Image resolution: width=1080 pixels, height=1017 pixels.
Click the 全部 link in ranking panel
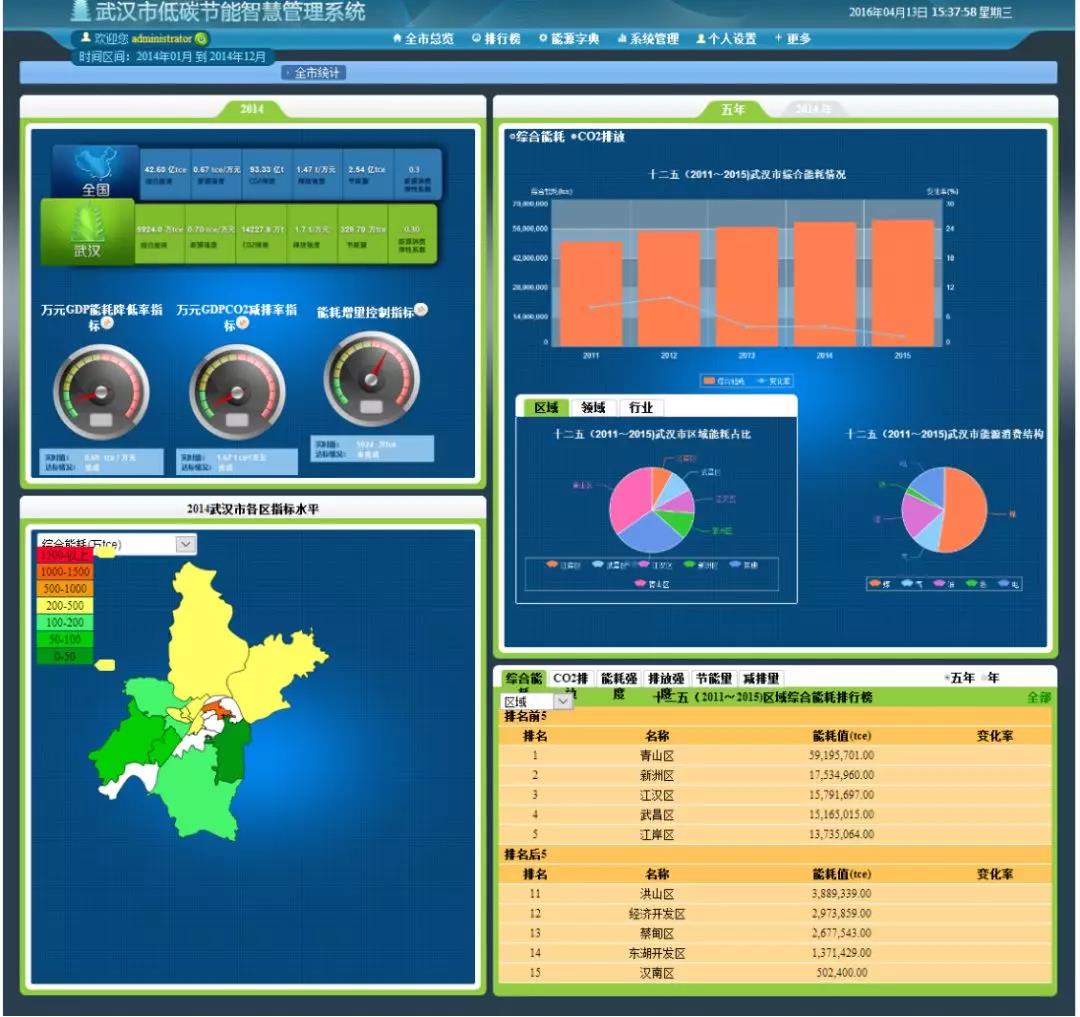1039,697
